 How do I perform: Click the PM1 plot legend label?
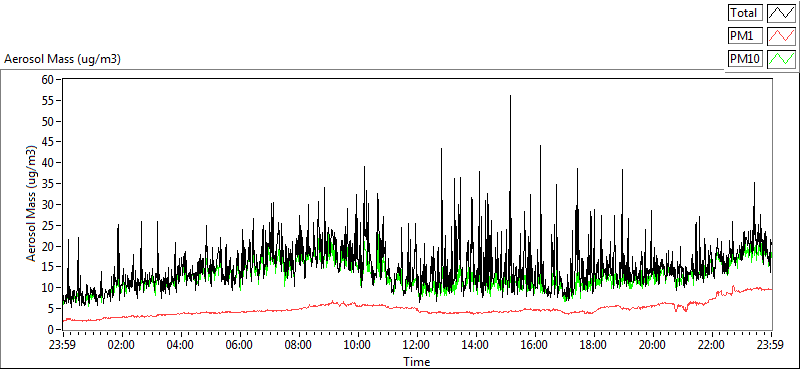click(745, 36)
